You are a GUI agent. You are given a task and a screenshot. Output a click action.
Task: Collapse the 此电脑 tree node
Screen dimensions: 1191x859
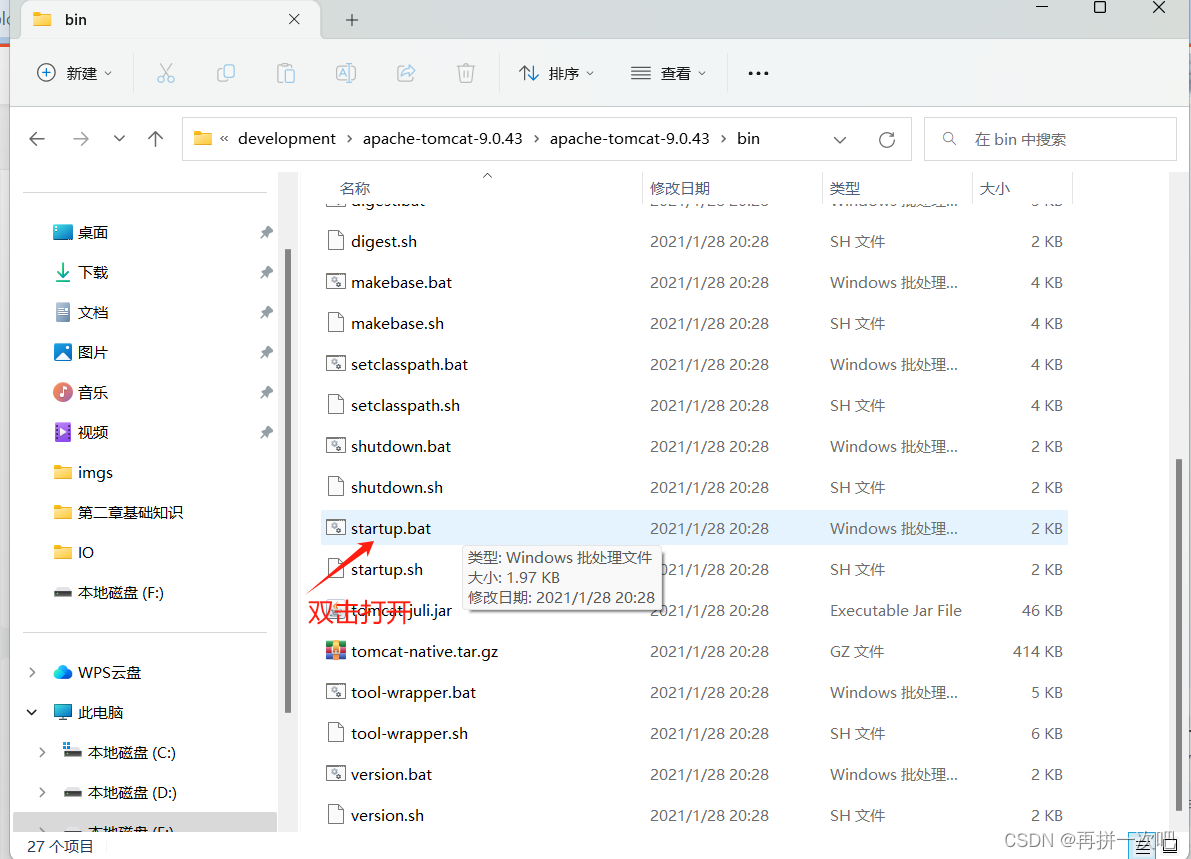coord(32,712)
